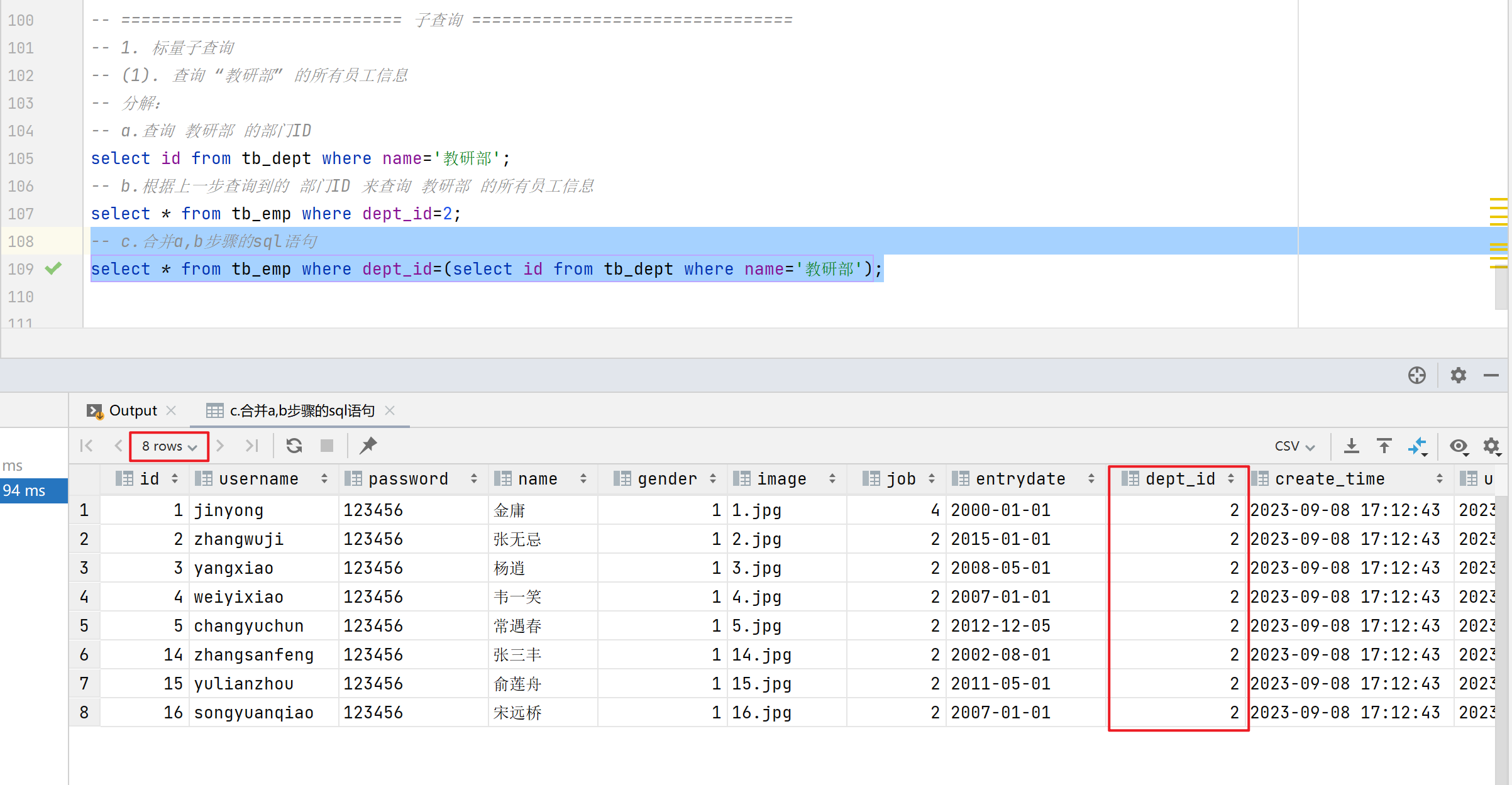Jump to last page of results
This screenshot has height=785, width=1512.
[252, 446]
